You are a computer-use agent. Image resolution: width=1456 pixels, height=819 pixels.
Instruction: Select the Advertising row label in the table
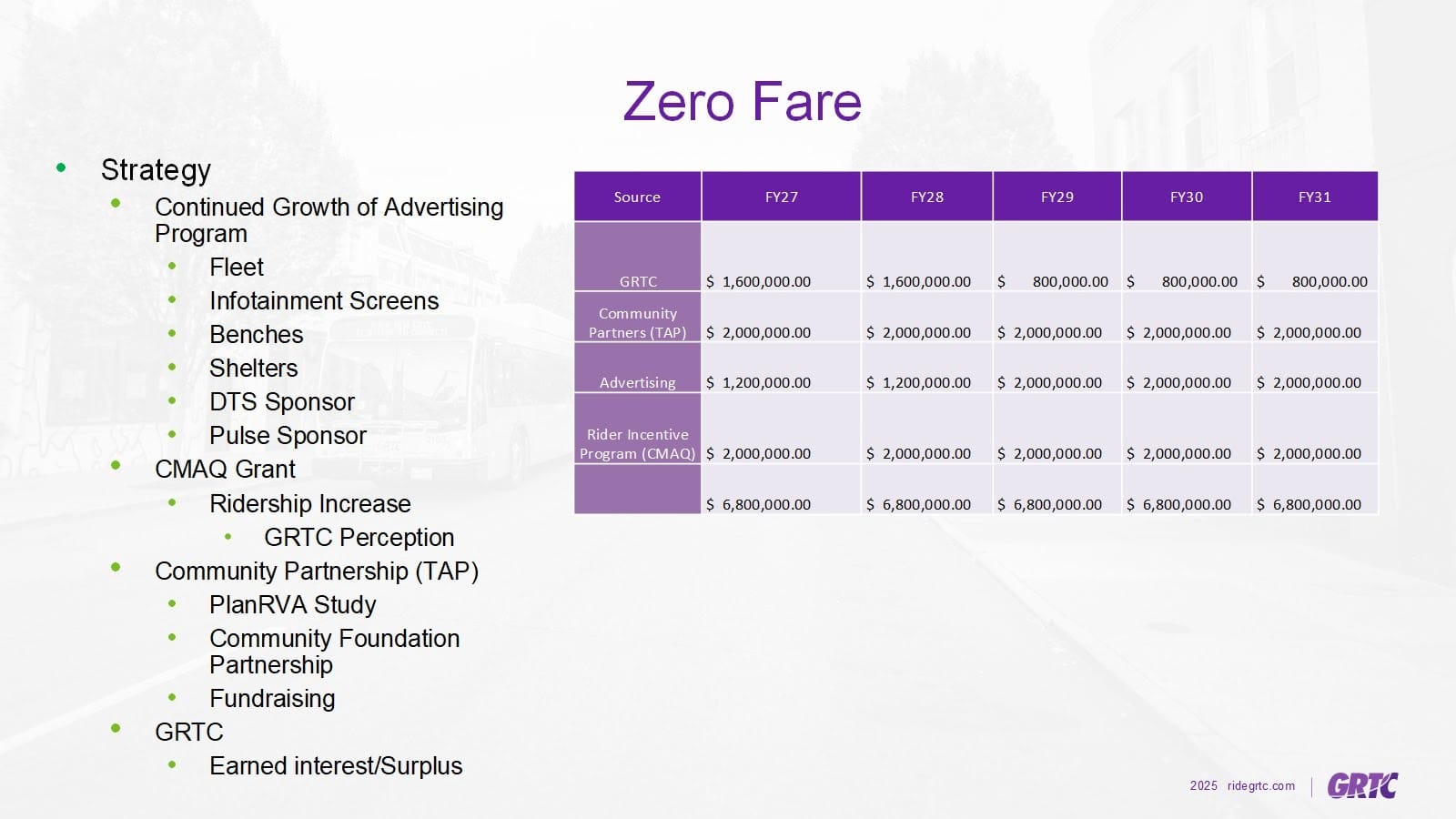(x=637, y=382)
